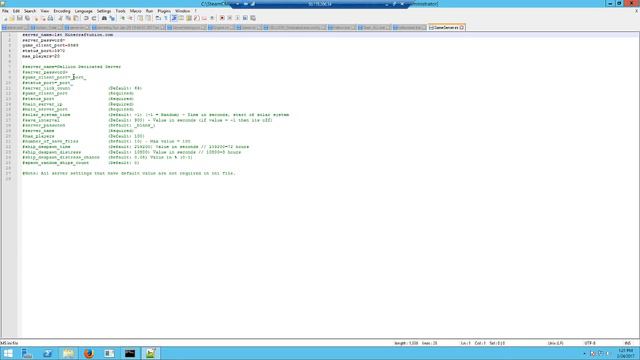Open the Function List panel icon
The image size is (640, 360).
coord(196,18)
